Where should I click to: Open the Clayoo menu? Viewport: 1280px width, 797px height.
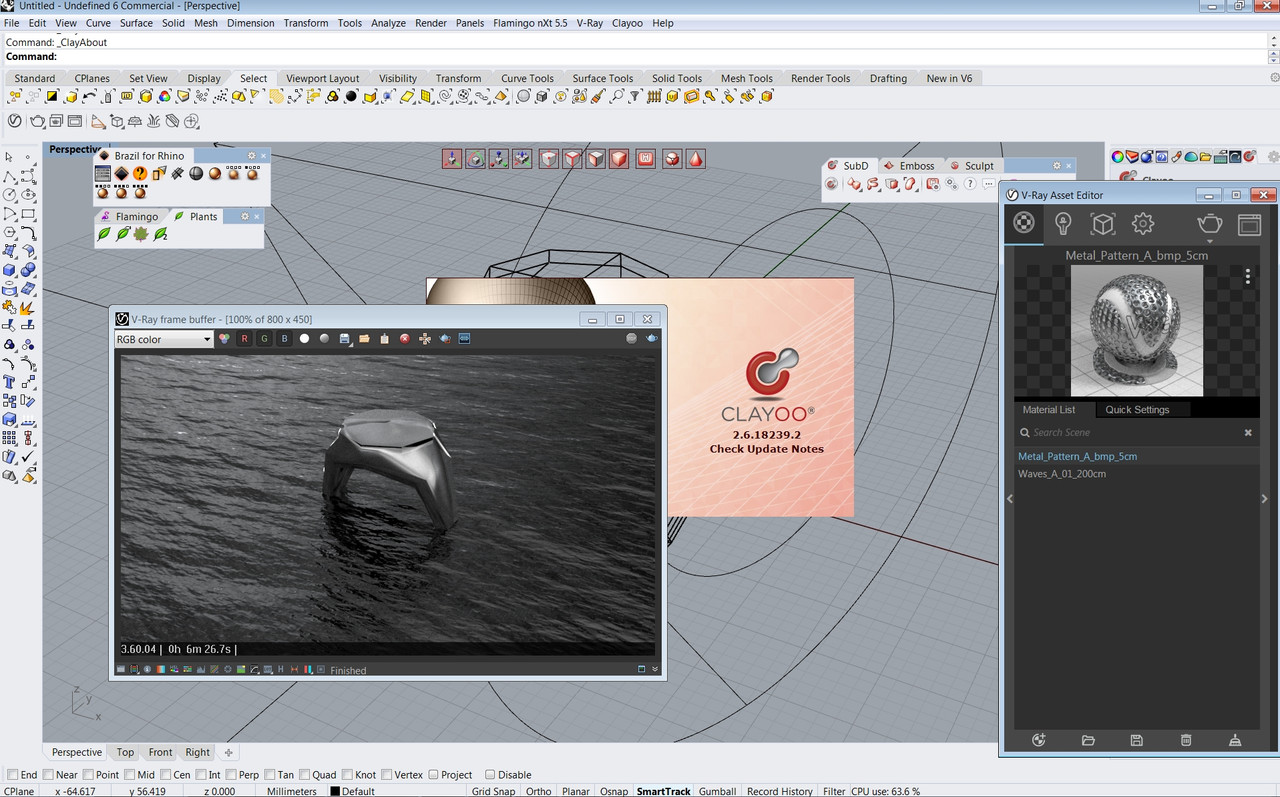click(627, 23)
